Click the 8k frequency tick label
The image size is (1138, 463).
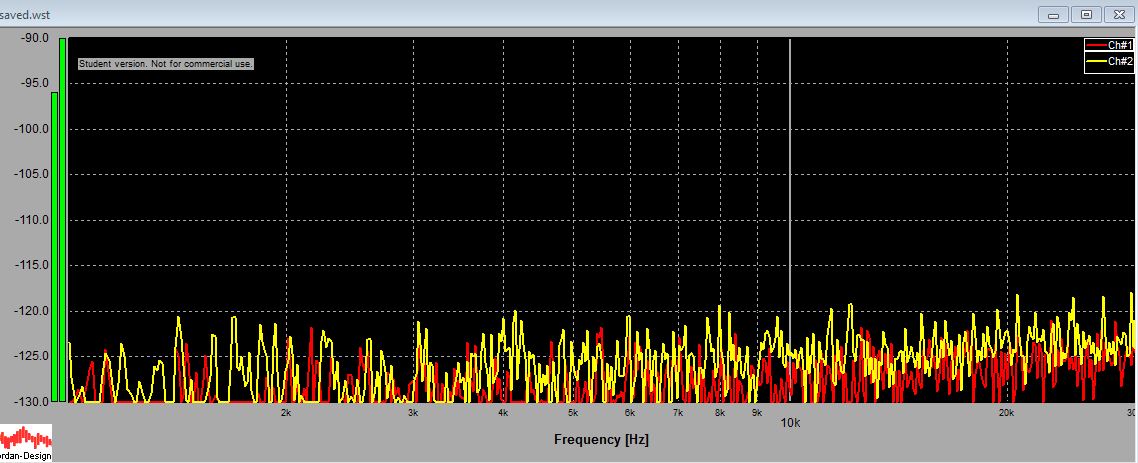[720, 412]
